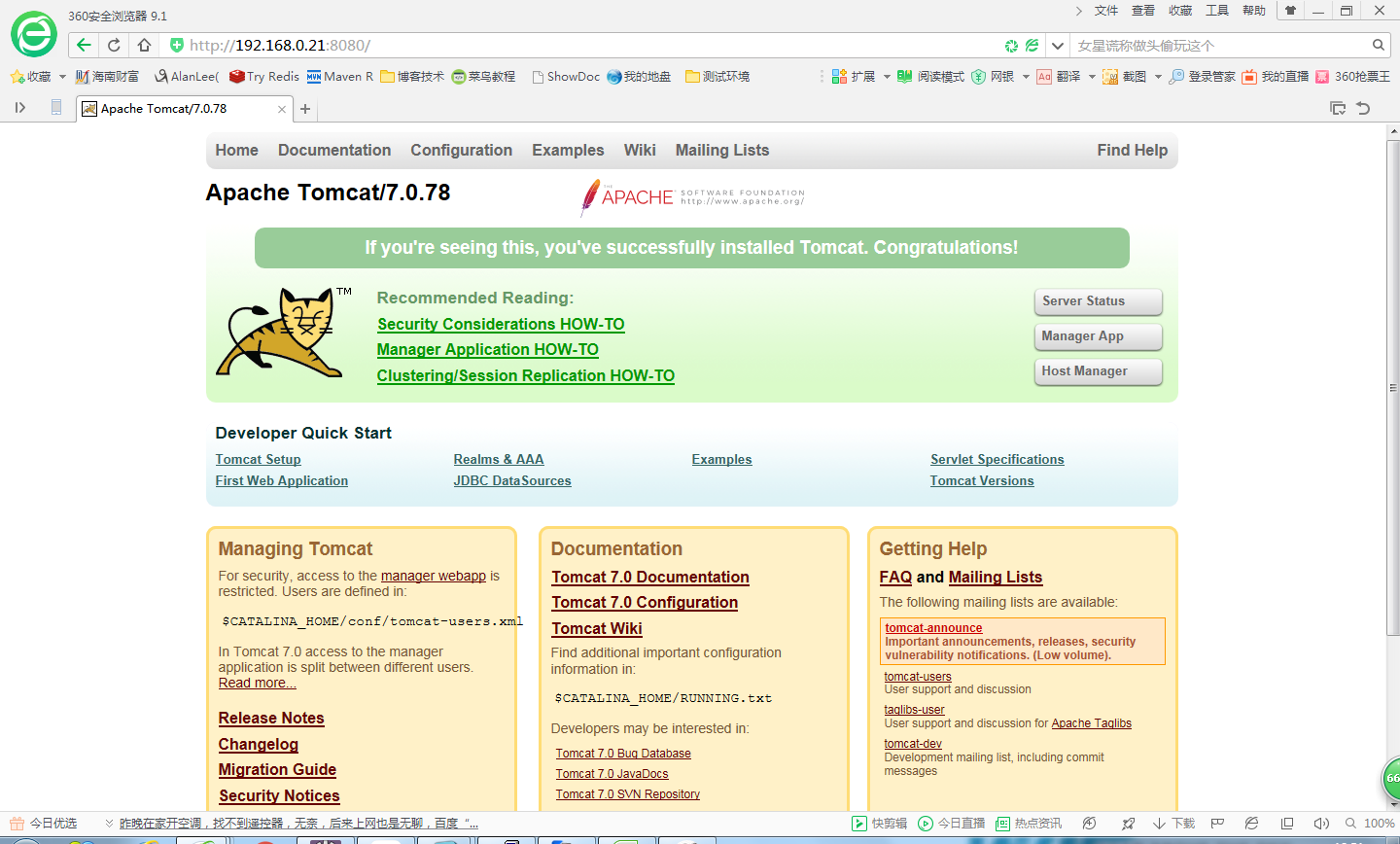The height and width of the screenshot is (844, 1400).
Task: Open Clustering/Session Replication HOW-TO link
Action: coord(526,376)
